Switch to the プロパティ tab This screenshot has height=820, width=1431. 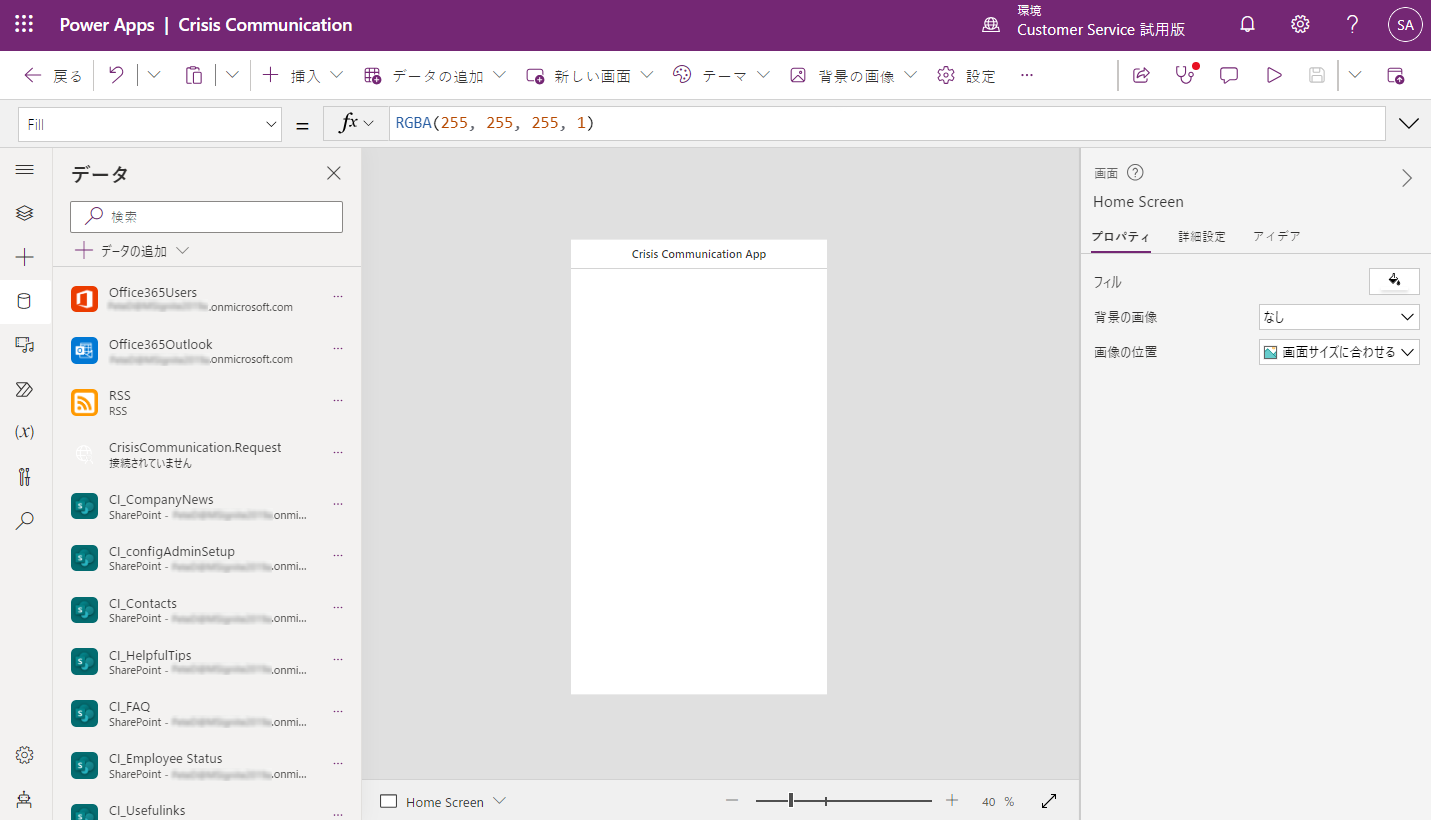tap(1121, 236)
